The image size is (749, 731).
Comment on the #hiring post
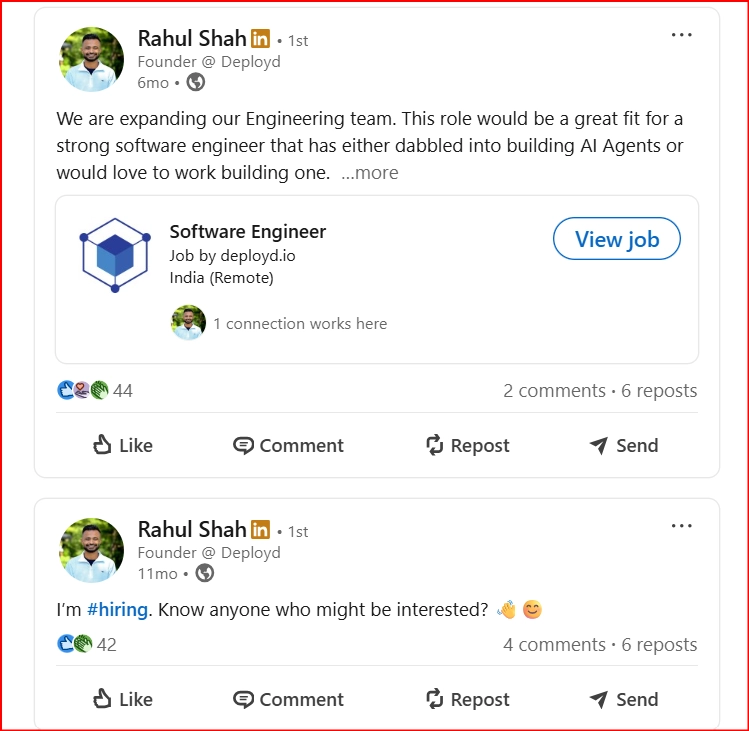(x=288, y=699)
